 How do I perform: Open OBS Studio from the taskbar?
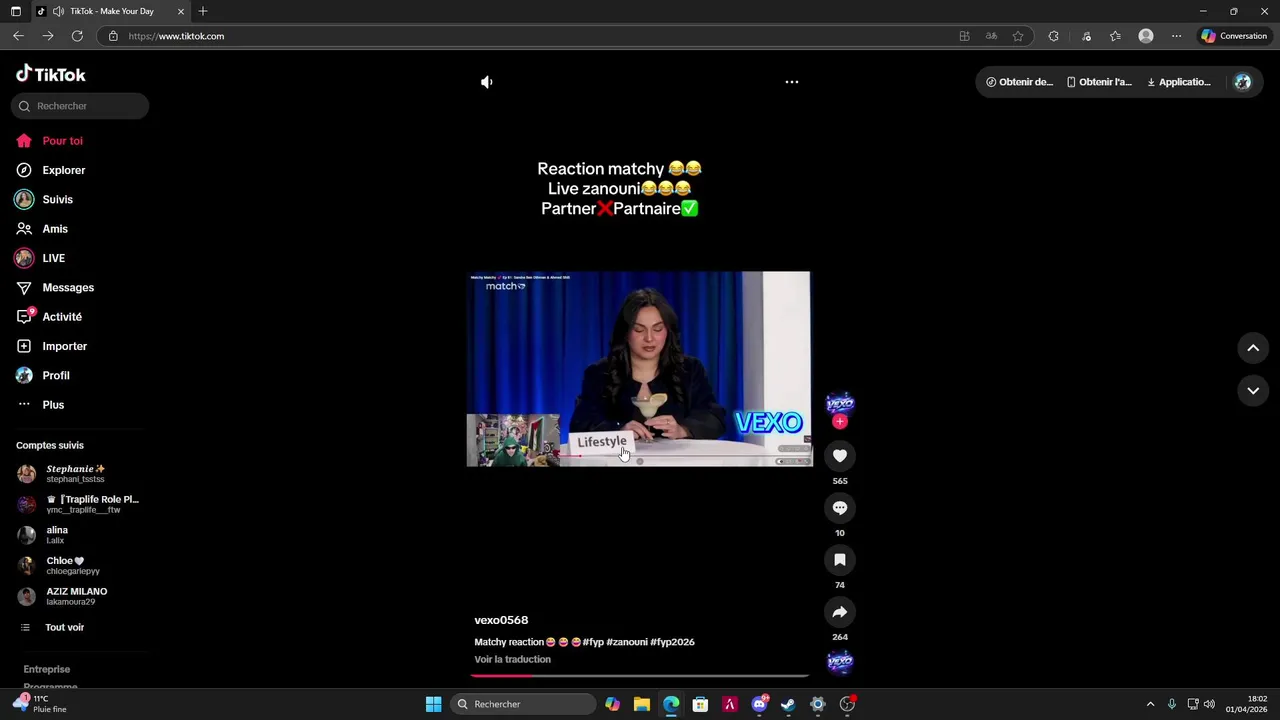point(847,704)
